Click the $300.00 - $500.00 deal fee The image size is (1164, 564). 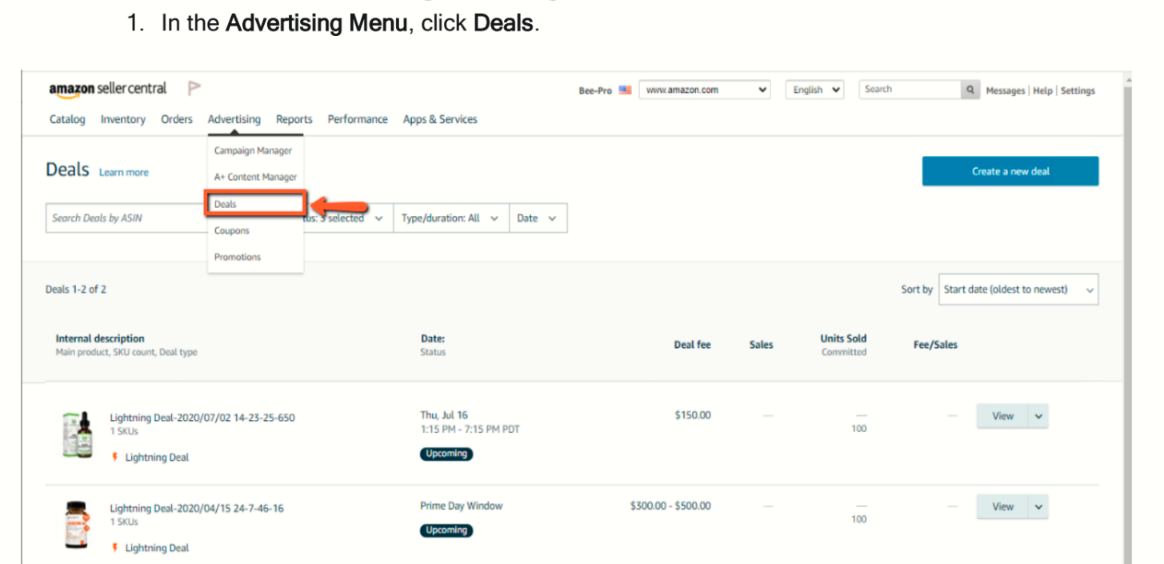click(670, 506)
